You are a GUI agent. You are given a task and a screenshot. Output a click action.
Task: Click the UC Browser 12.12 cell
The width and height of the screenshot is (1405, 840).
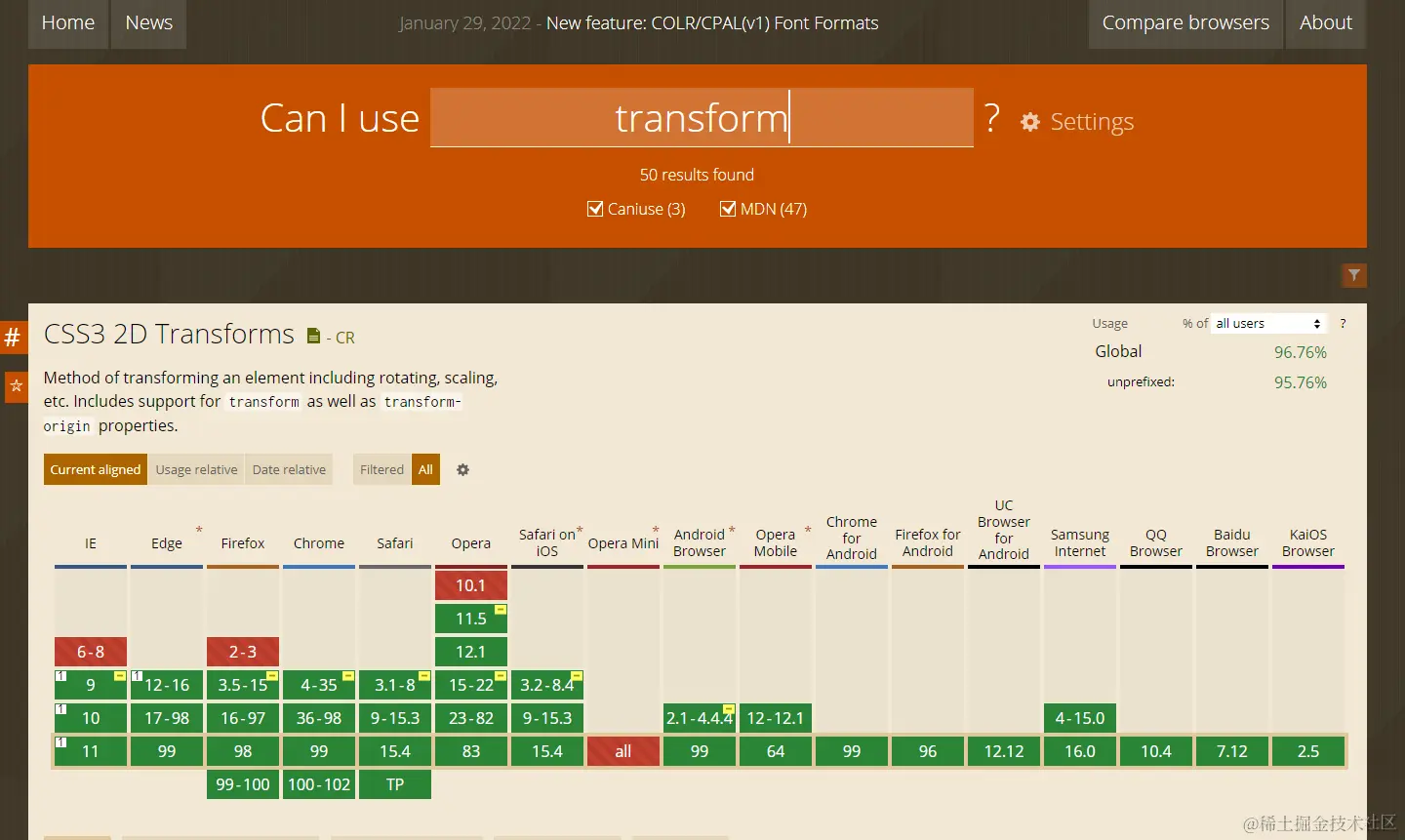[1004, 751]
